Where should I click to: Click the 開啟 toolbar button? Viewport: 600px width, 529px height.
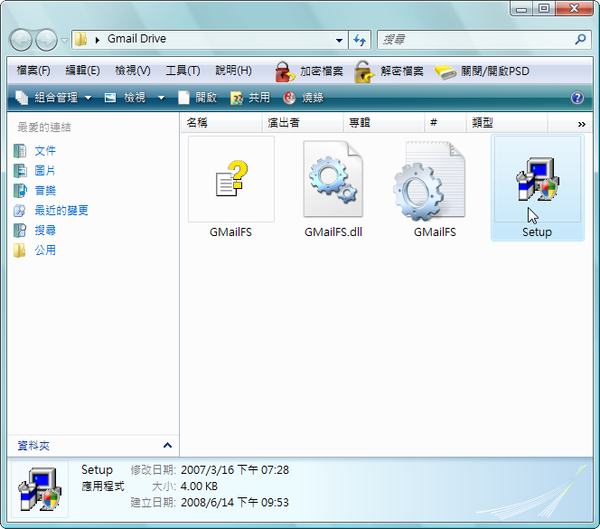coord(198,98)
